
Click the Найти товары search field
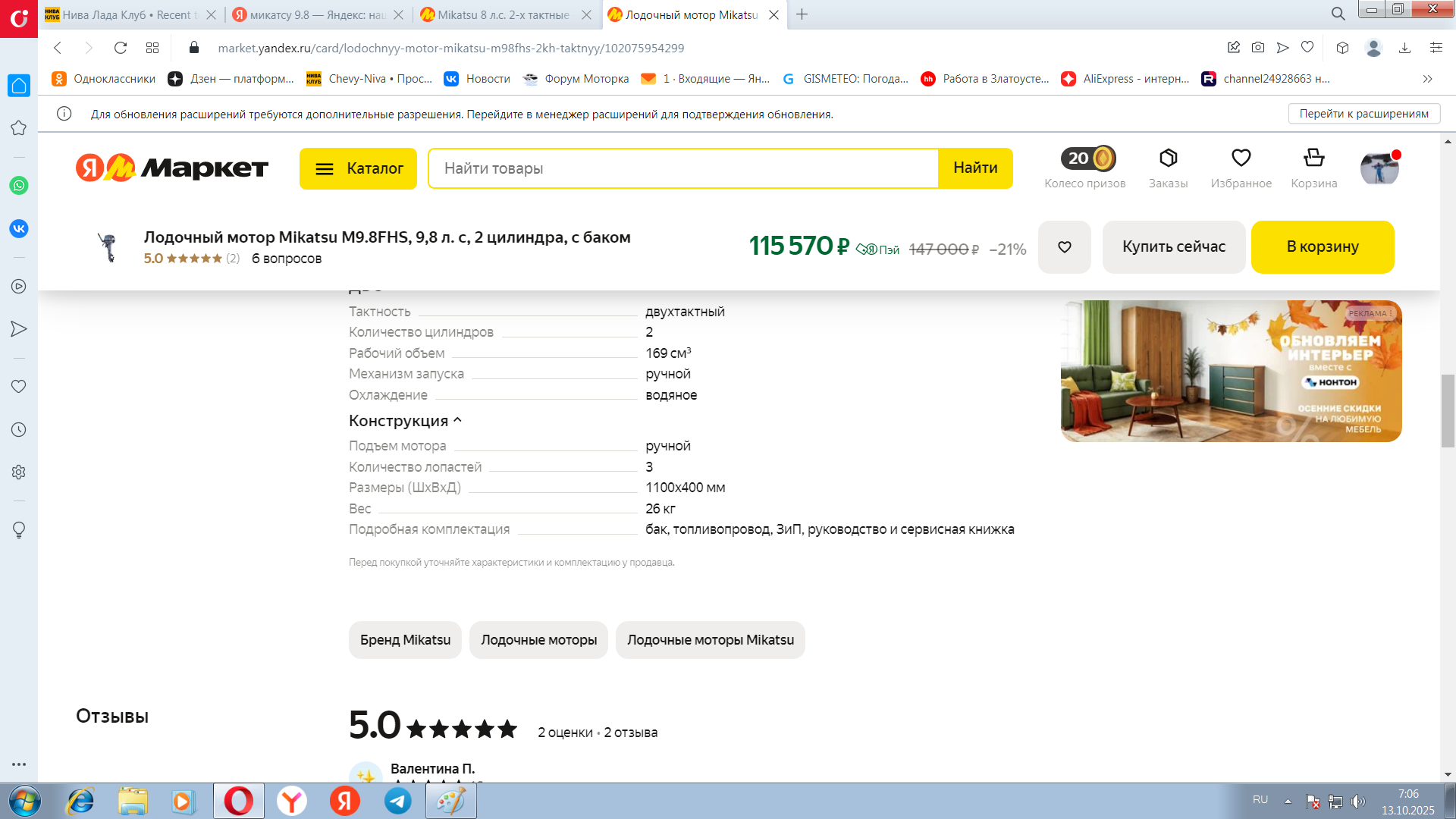(x=682, y=168)
